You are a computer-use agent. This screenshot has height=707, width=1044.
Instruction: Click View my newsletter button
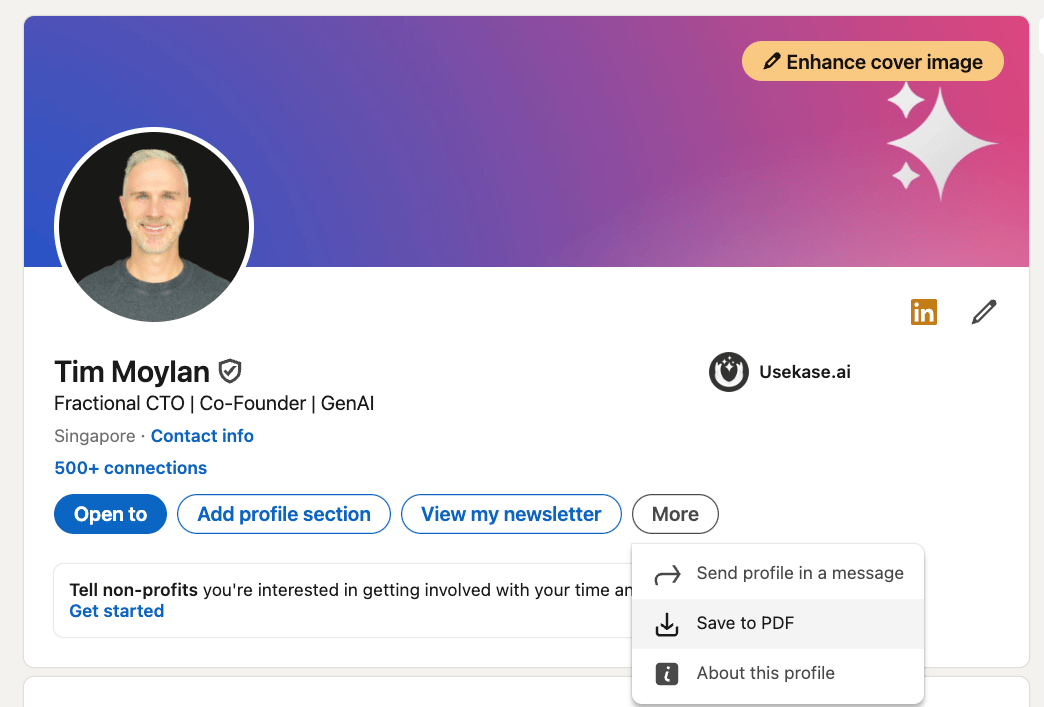[511, 514]
